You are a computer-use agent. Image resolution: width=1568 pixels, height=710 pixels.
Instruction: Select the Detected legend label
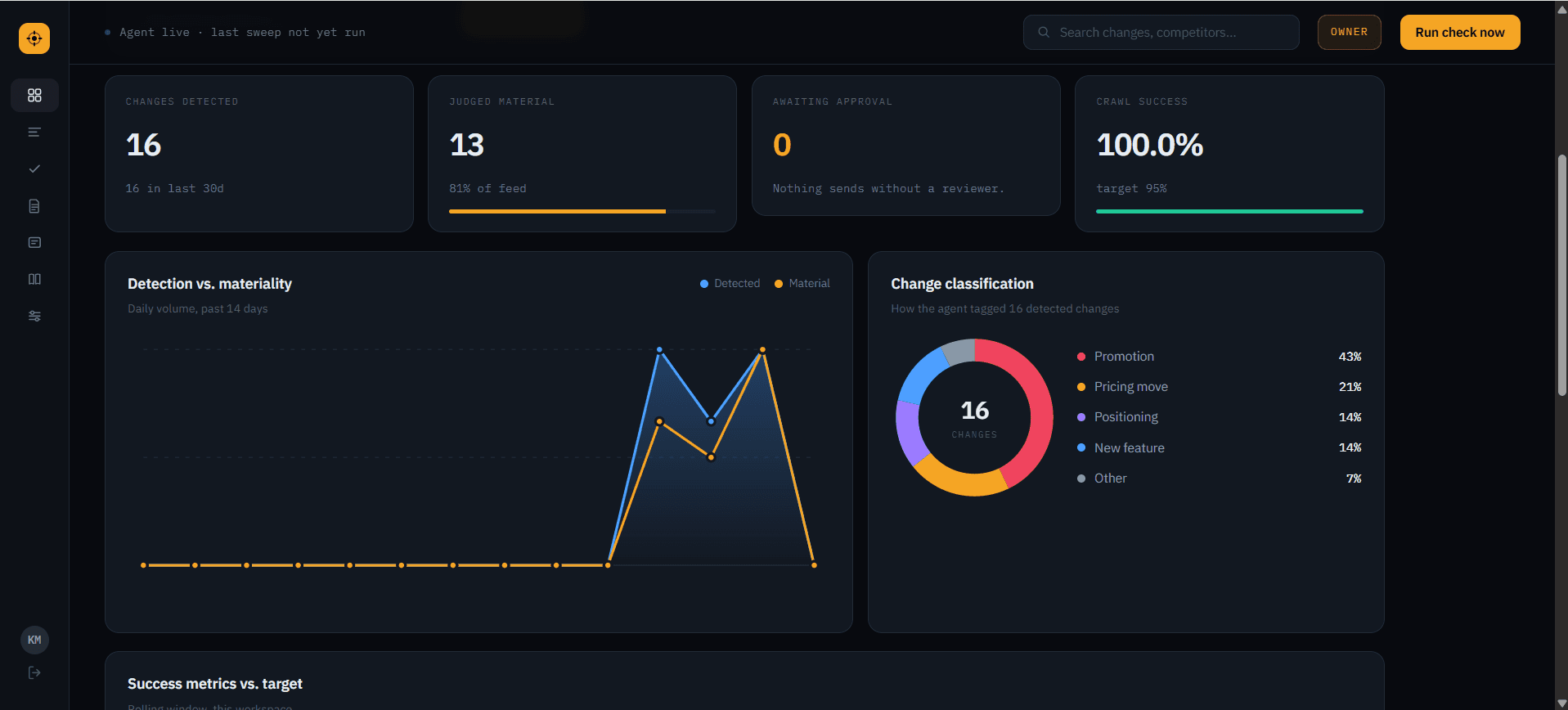737,284
